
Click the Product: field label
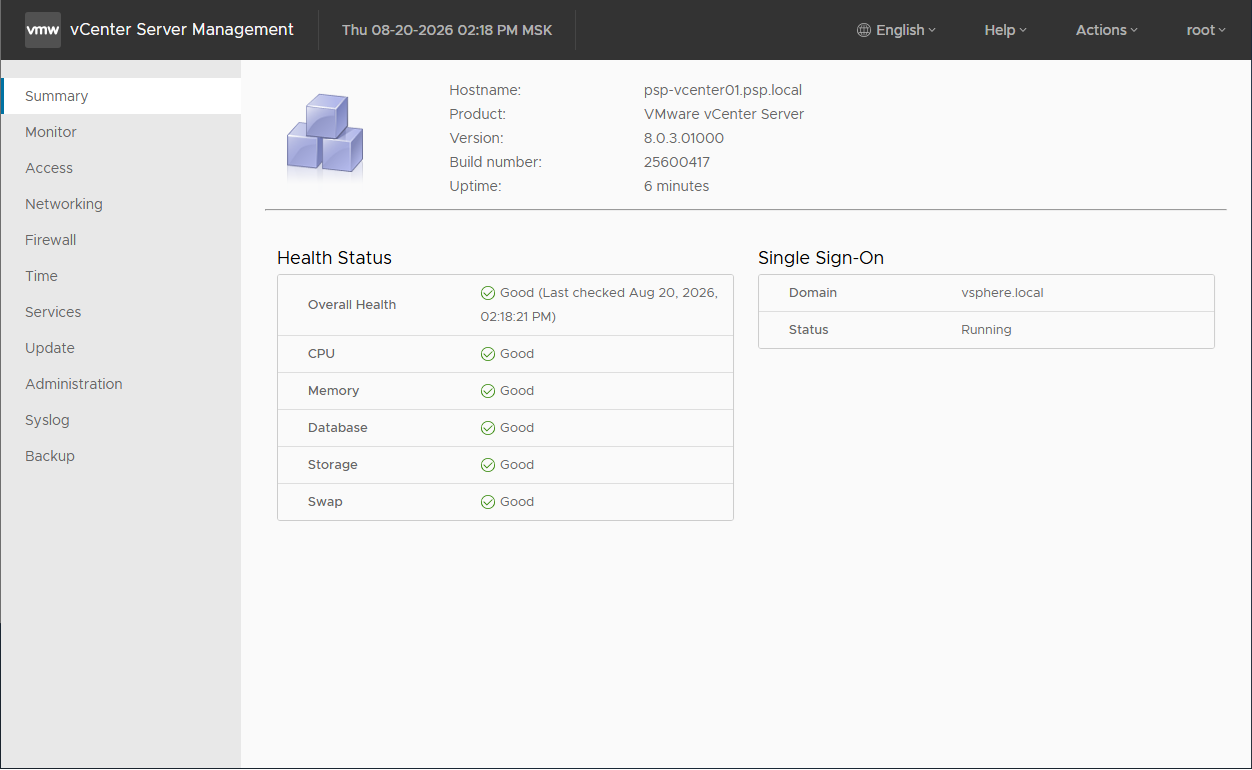[x=478, y=114]
